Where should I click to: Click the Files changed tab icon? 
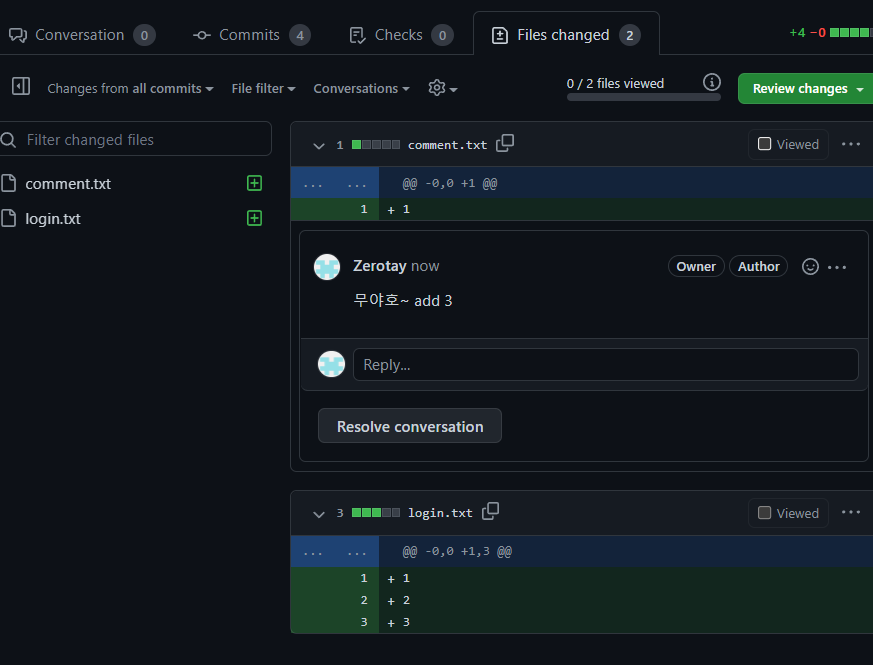pyautogui.click(x=499, y=36)
